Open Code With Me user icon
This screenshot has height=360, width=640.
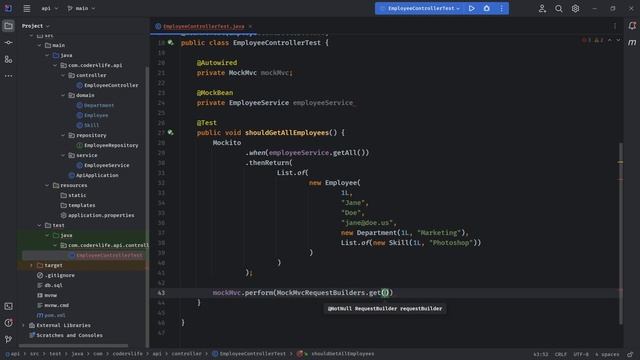[542, 8]
